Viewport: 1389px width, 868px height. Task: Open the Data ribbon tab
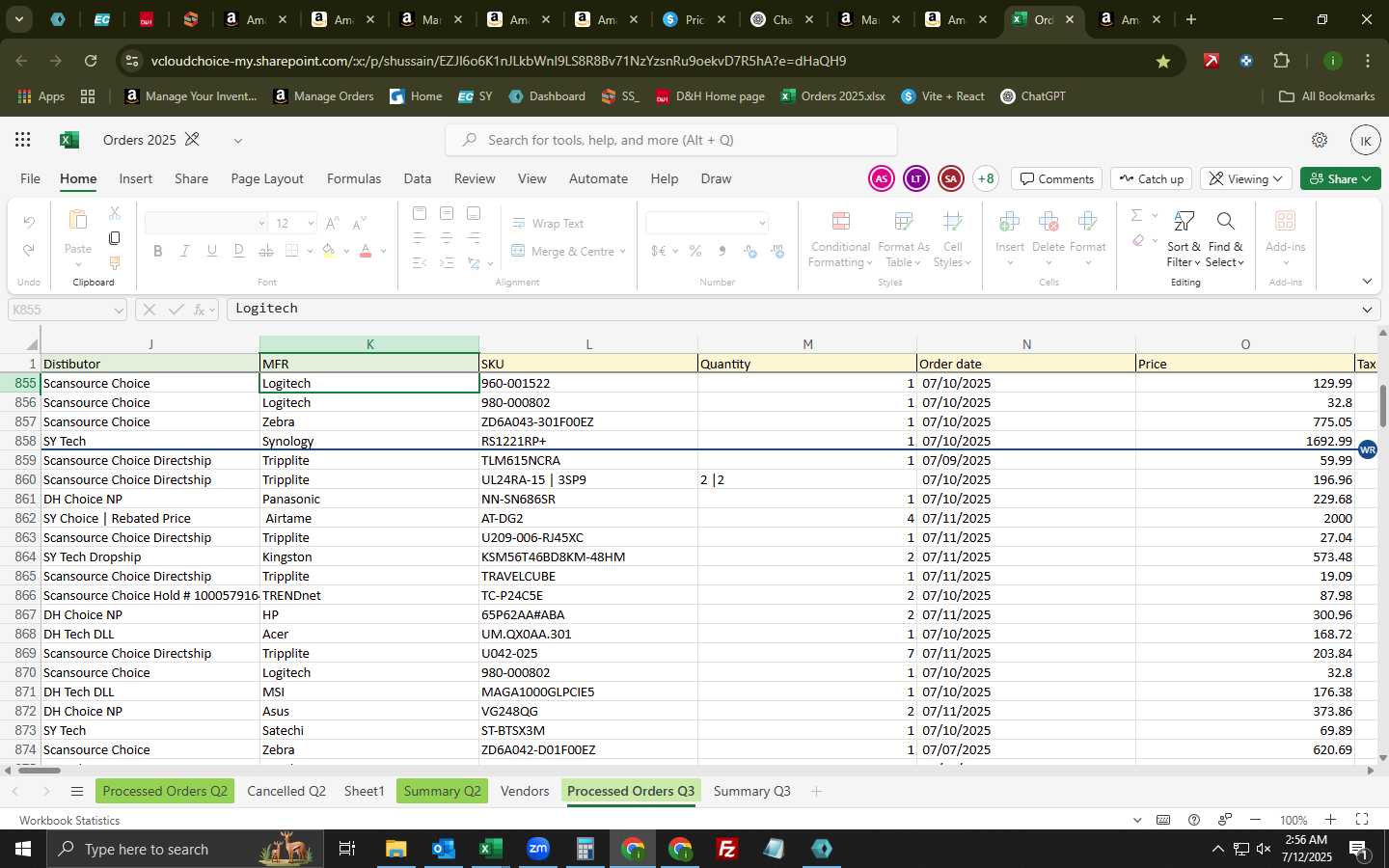tap(418, 178)
